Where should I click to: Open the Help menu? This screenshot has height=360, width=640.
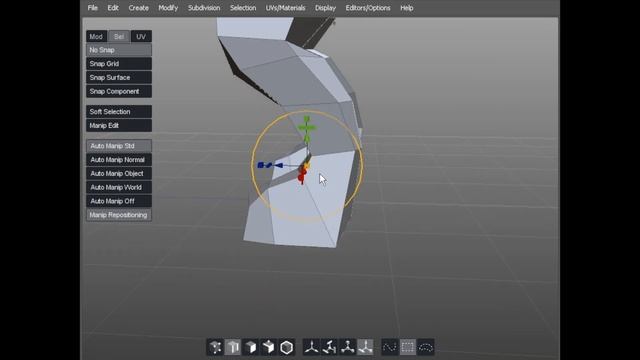[407, 8]
